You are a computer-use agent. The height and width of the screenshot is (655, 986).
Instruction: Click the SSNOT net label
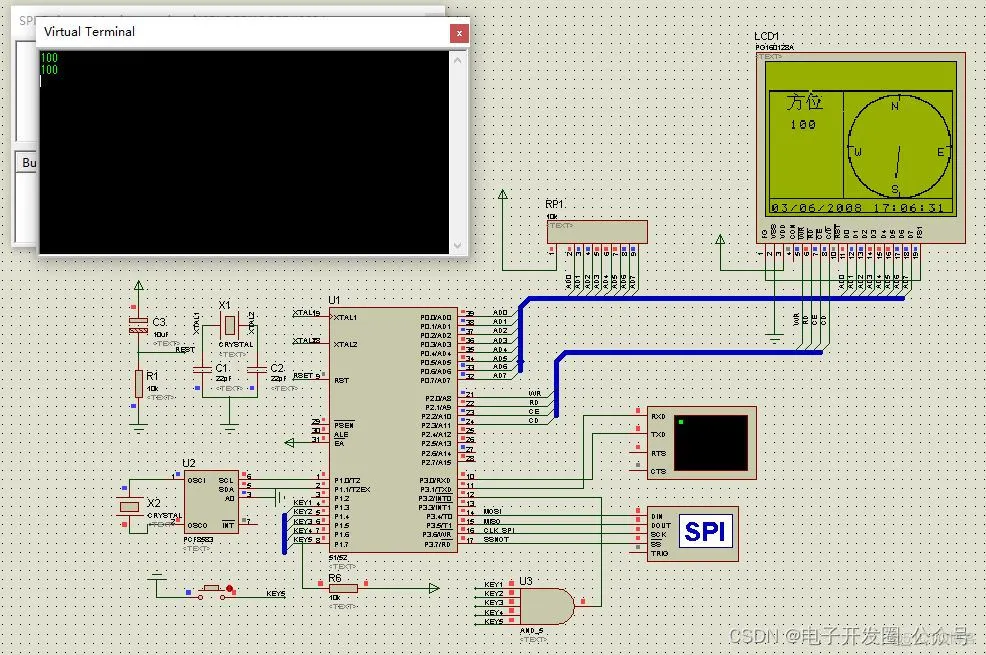coord(496,539)
